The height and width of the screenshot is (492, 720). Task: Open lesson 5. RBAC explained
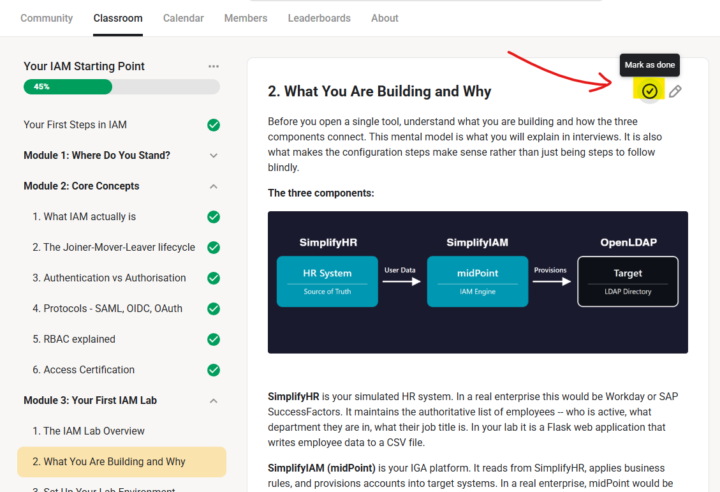(x=74, y=339)
